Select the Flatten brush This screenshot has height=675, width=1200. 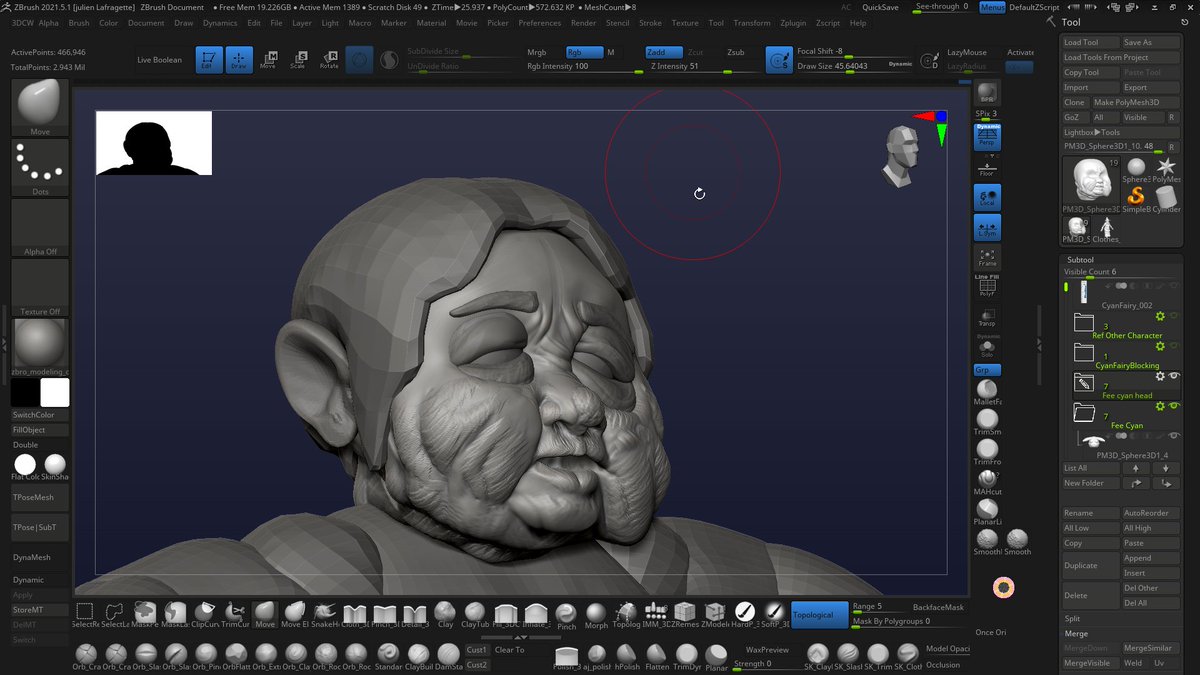[x=657, y=657]
